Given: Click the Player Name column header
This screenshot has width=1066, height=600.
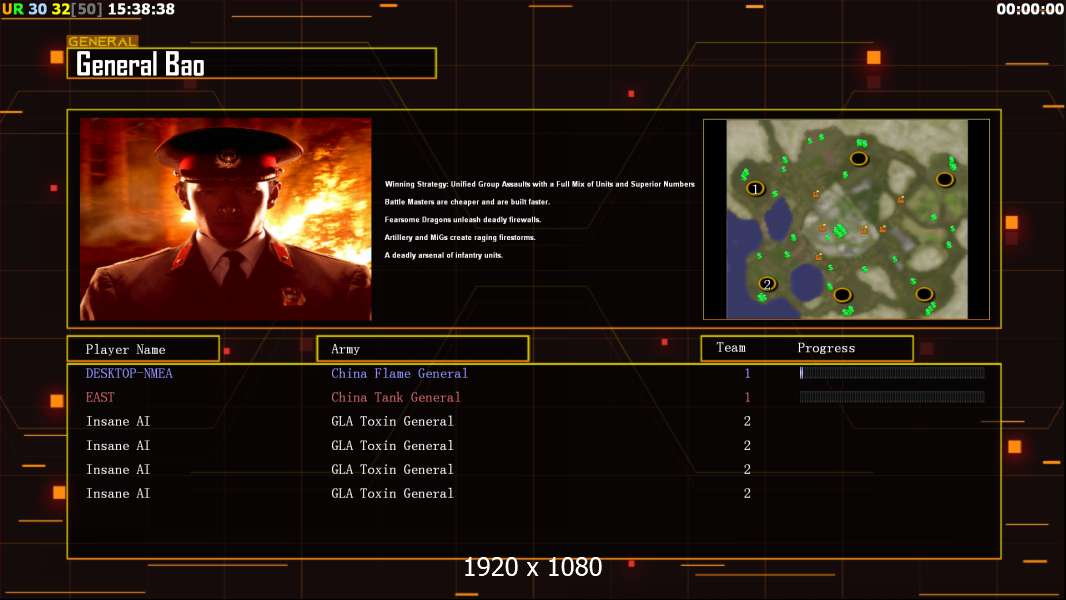Looking at the screenshot, I should pyautogui.click(x=143, y=349).
